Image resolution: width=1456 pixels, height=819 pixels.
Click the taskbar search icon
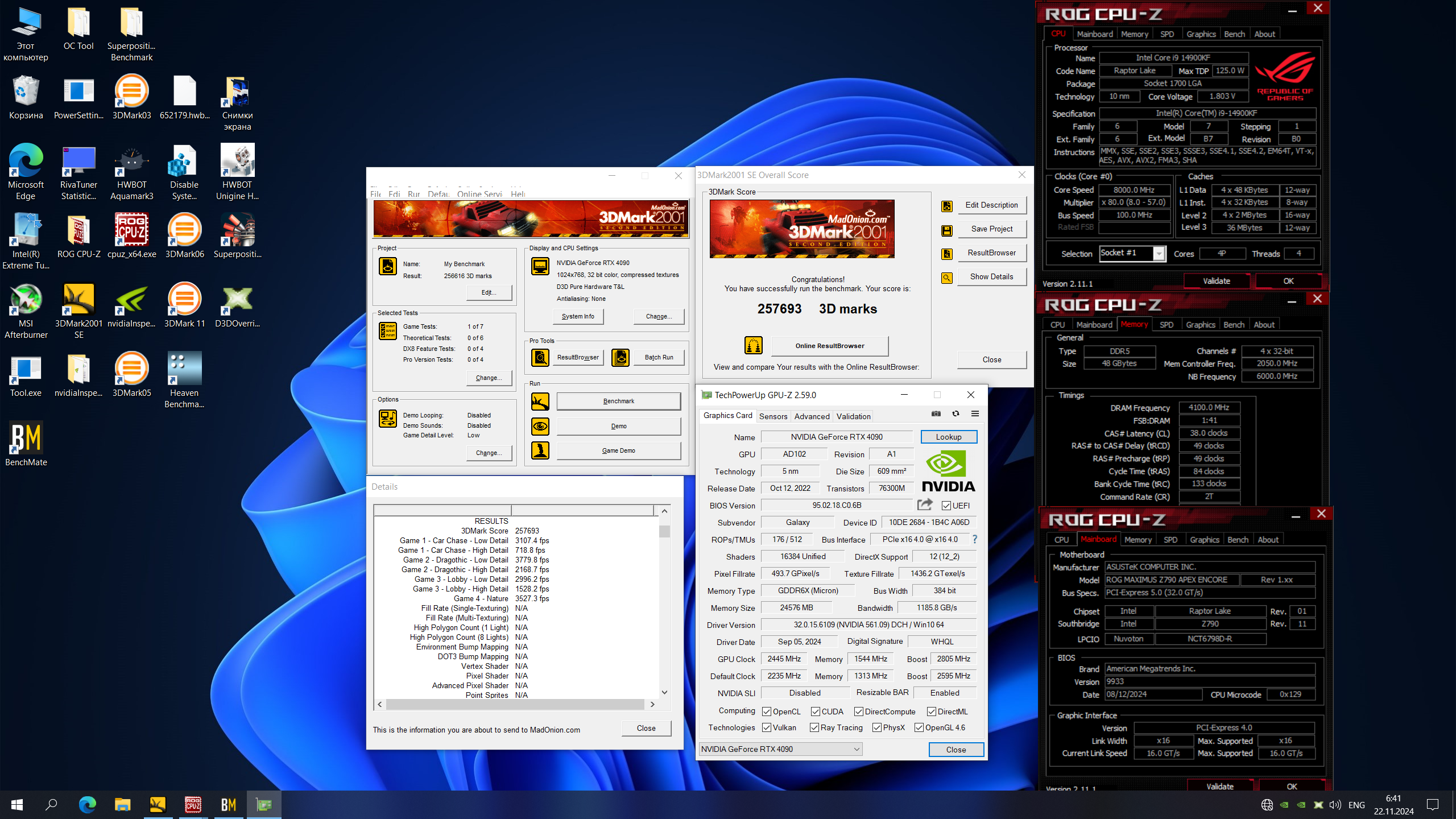[x=52, y=804]
